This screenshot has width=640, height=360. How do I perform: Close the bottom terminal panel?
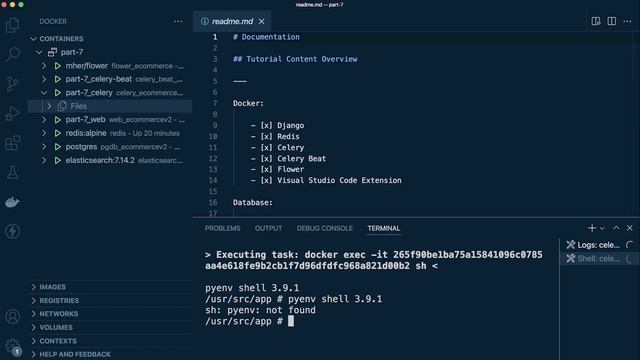630,228
